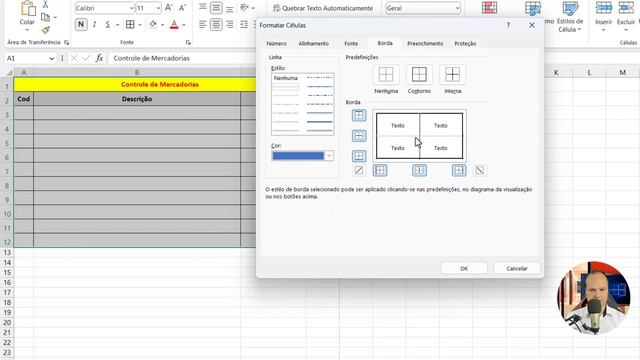Viewport: 640px width, 360px height.
Task: Click the decrease font size icon
Action: pos(182,8)
